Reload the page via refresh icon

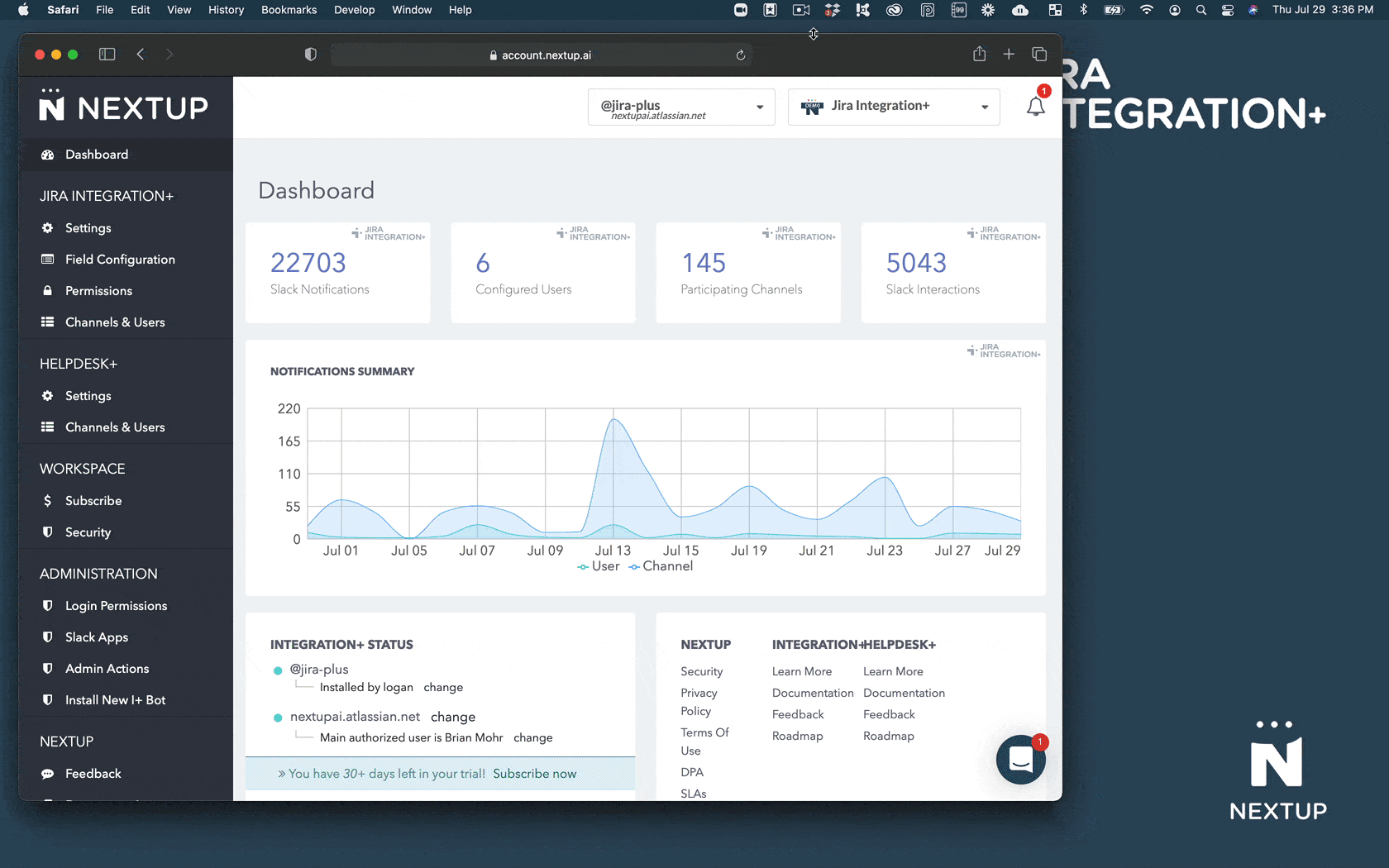coord(741,55)
